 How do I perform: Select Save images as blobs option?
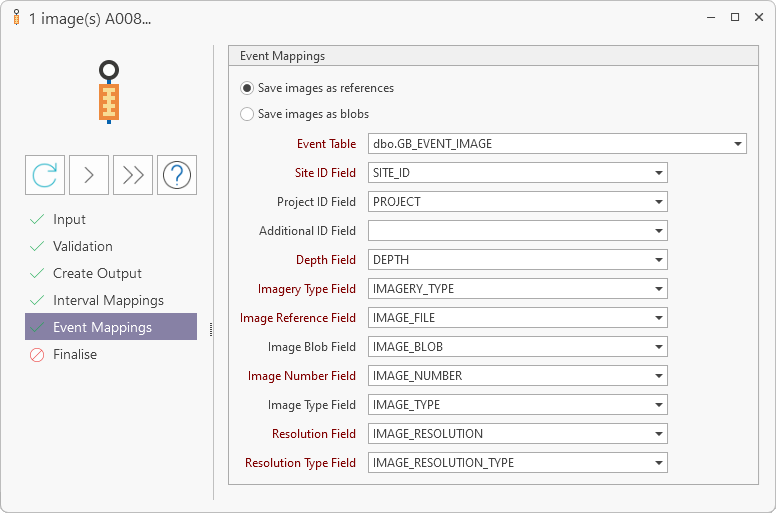(247, 114)
